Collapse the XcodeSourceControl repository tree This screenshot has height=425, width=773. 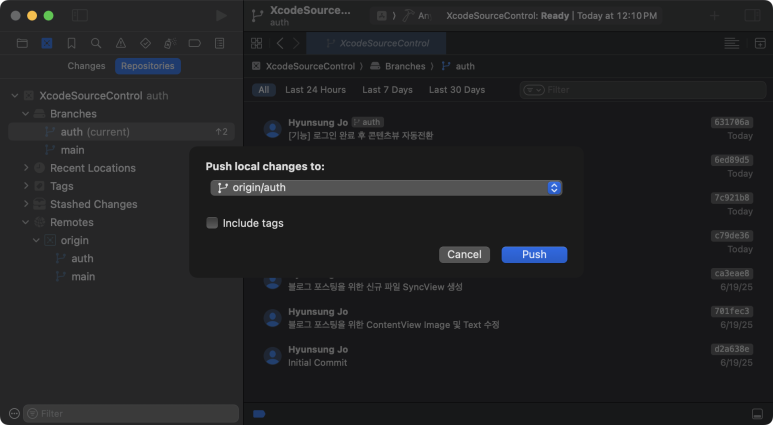pos(15,96)
